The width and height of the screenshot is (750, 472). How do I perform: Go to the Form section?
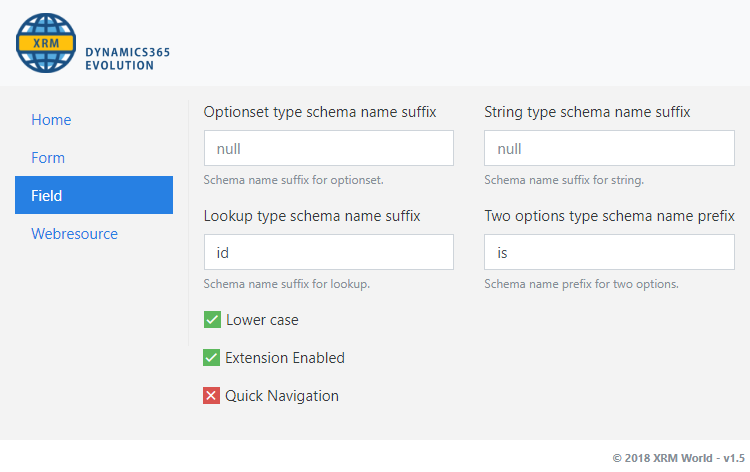pyautogui.click(x=48, y=157)
